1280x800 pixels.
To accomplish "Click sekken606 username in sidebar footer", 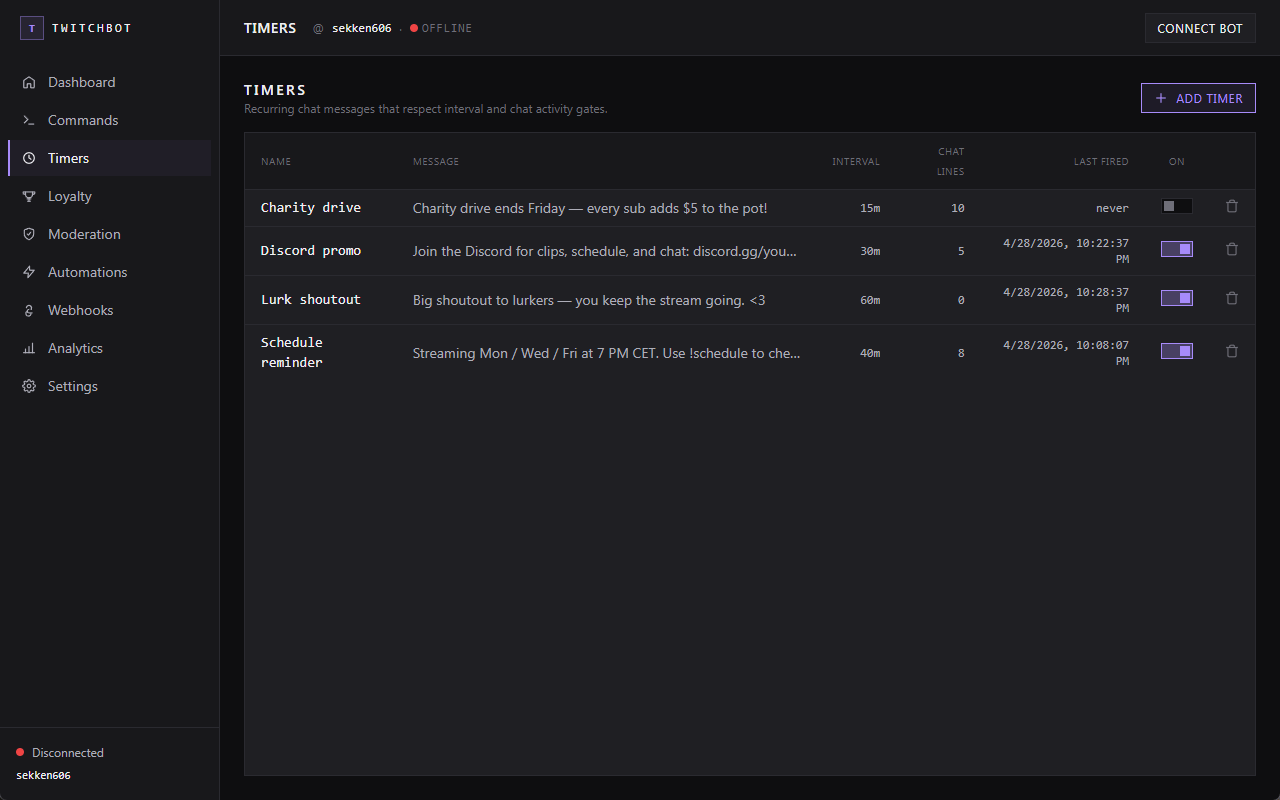I will pyautogui.click(x=43, y=775).
